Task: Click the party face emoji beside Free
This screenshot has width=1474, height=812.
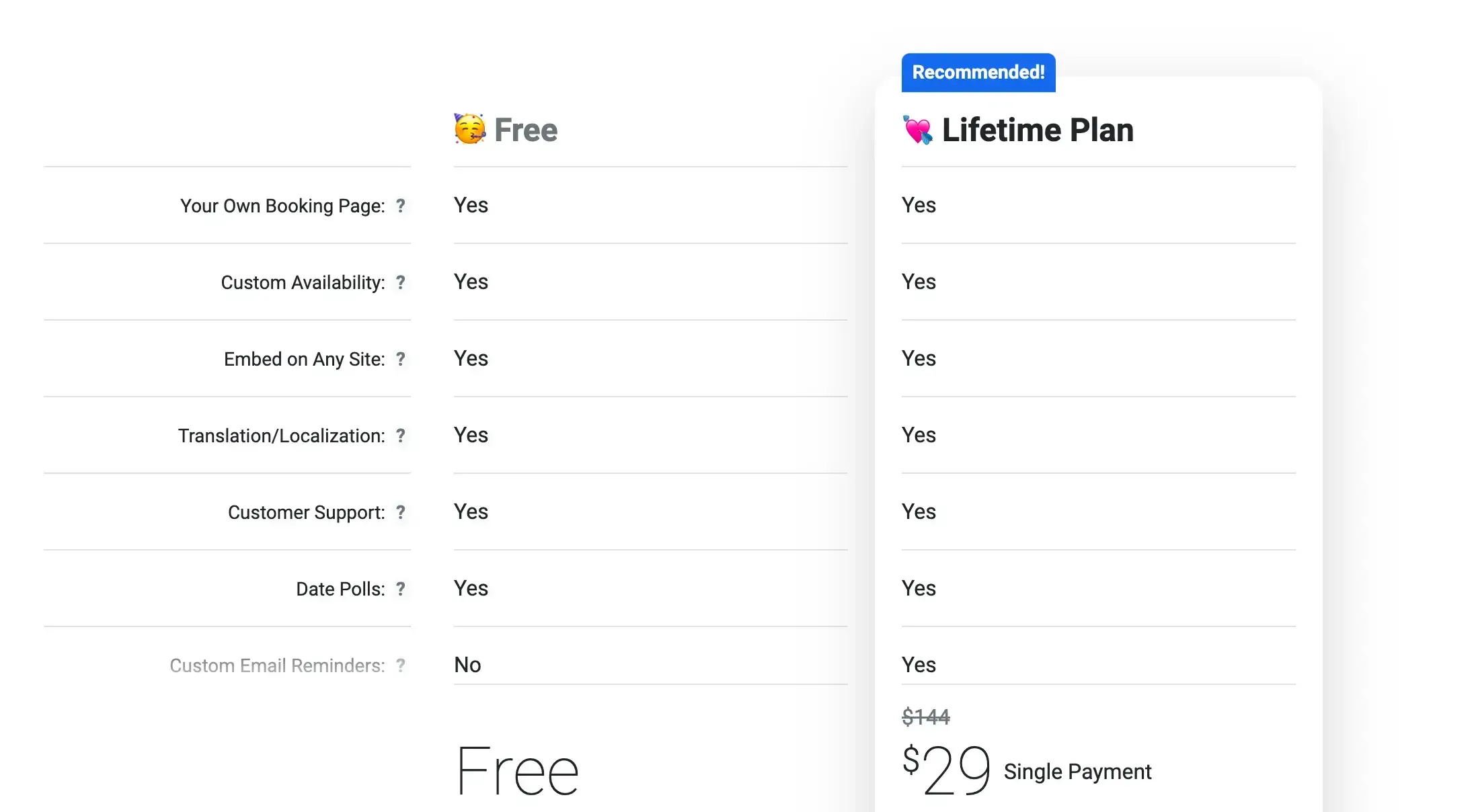Action: coord(469,128)
